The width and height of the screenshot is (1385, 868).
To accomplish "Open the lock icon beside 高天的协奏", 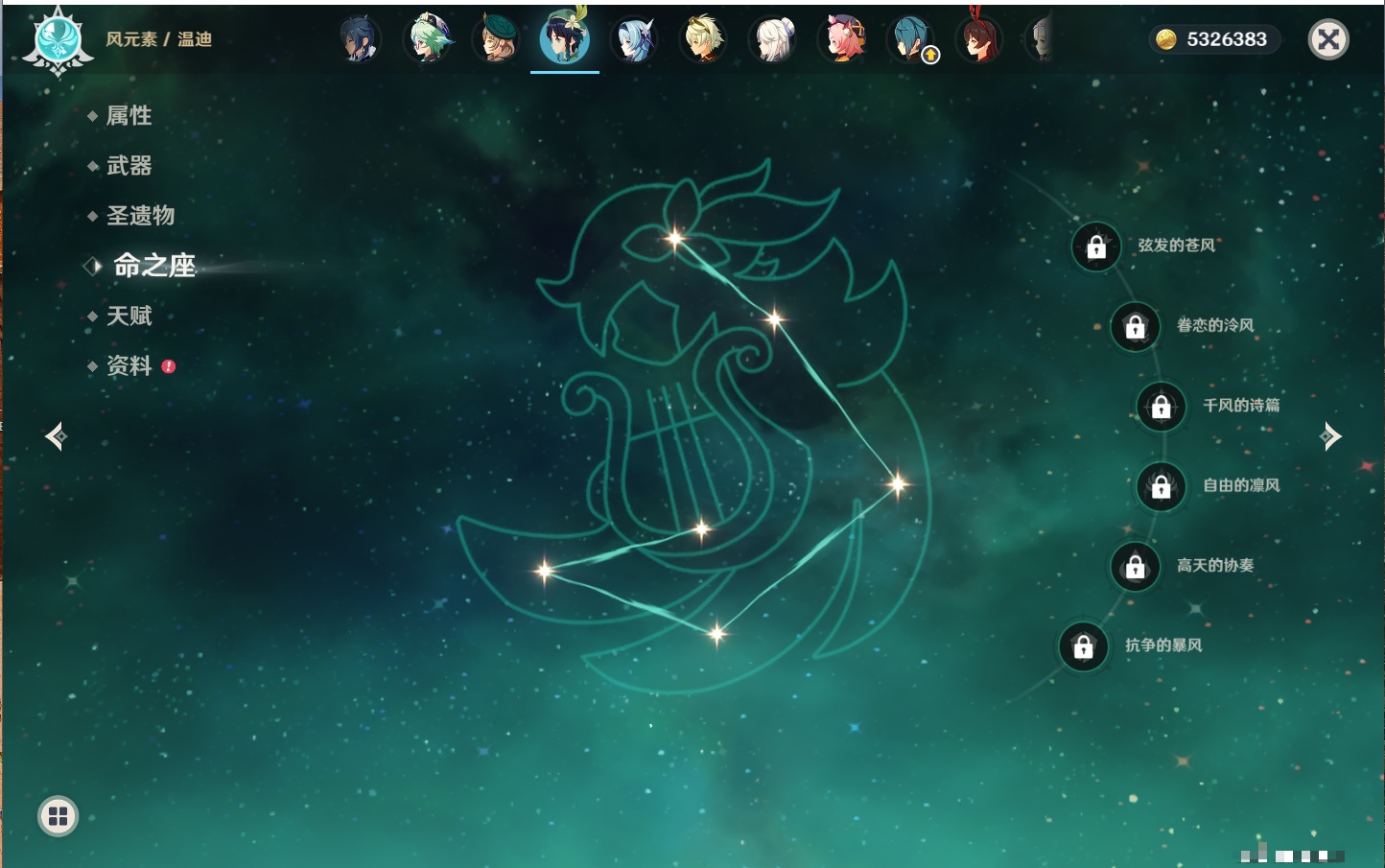I will pyautogui.click(x=1136, y=567).
